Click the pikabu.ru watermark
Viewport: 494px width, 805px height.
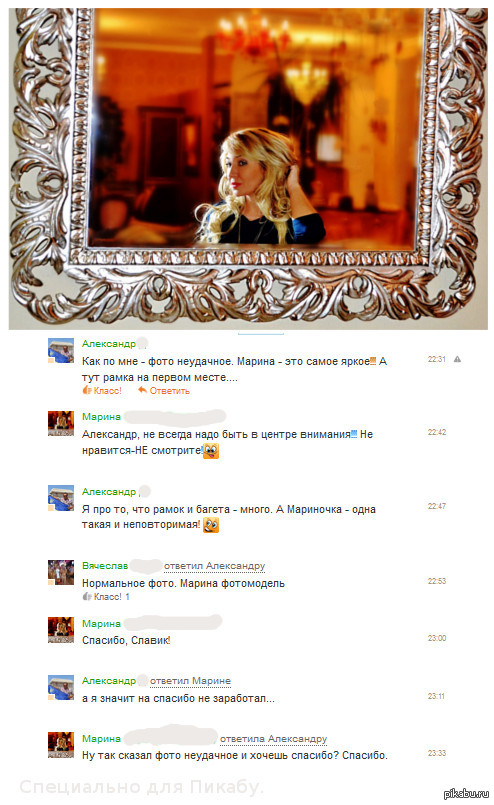coord(466,794)
